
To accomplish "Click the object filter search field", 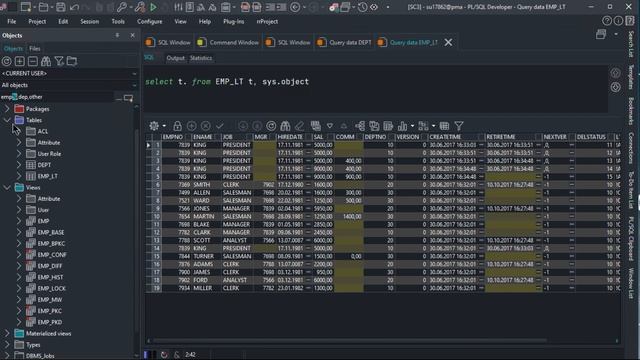I will (57, 97).
